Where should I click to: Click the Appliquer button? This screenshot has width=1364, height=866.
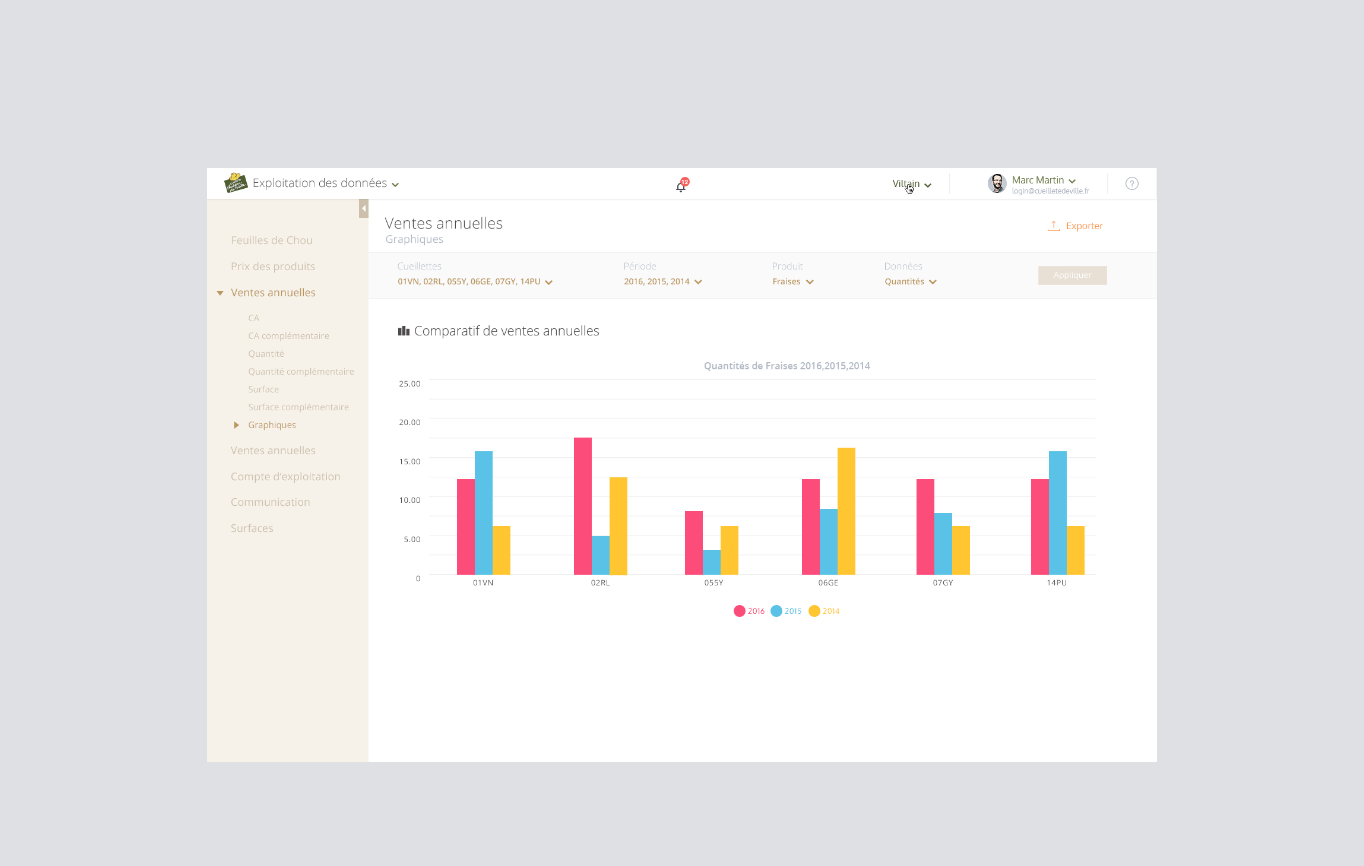(x=1072, y=275)
